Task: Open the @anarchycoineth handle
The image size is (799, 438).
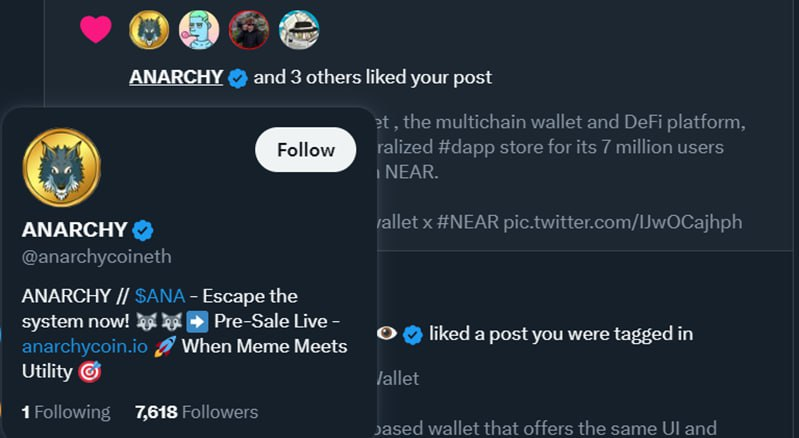Action: tap(96, 257)
